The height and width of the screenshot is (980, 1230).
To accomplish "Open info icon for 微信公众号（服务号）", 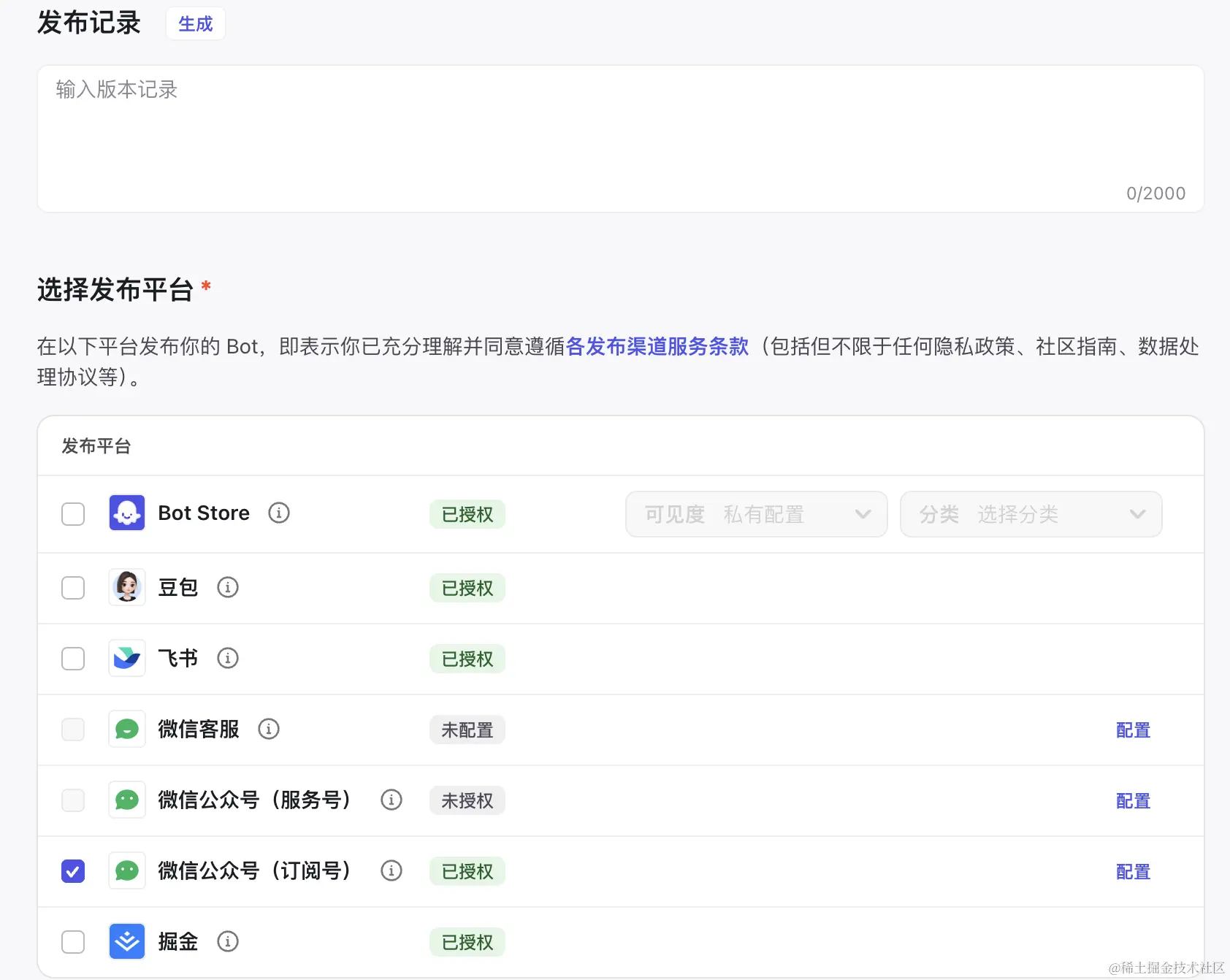I will point(391,800).
